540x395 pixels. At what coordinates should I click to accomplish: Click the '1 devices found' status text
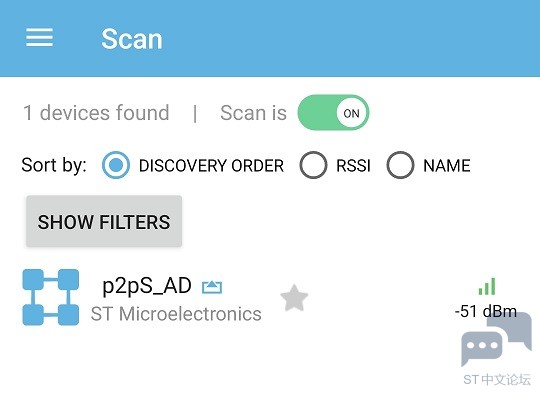click(x=96, y=113)
